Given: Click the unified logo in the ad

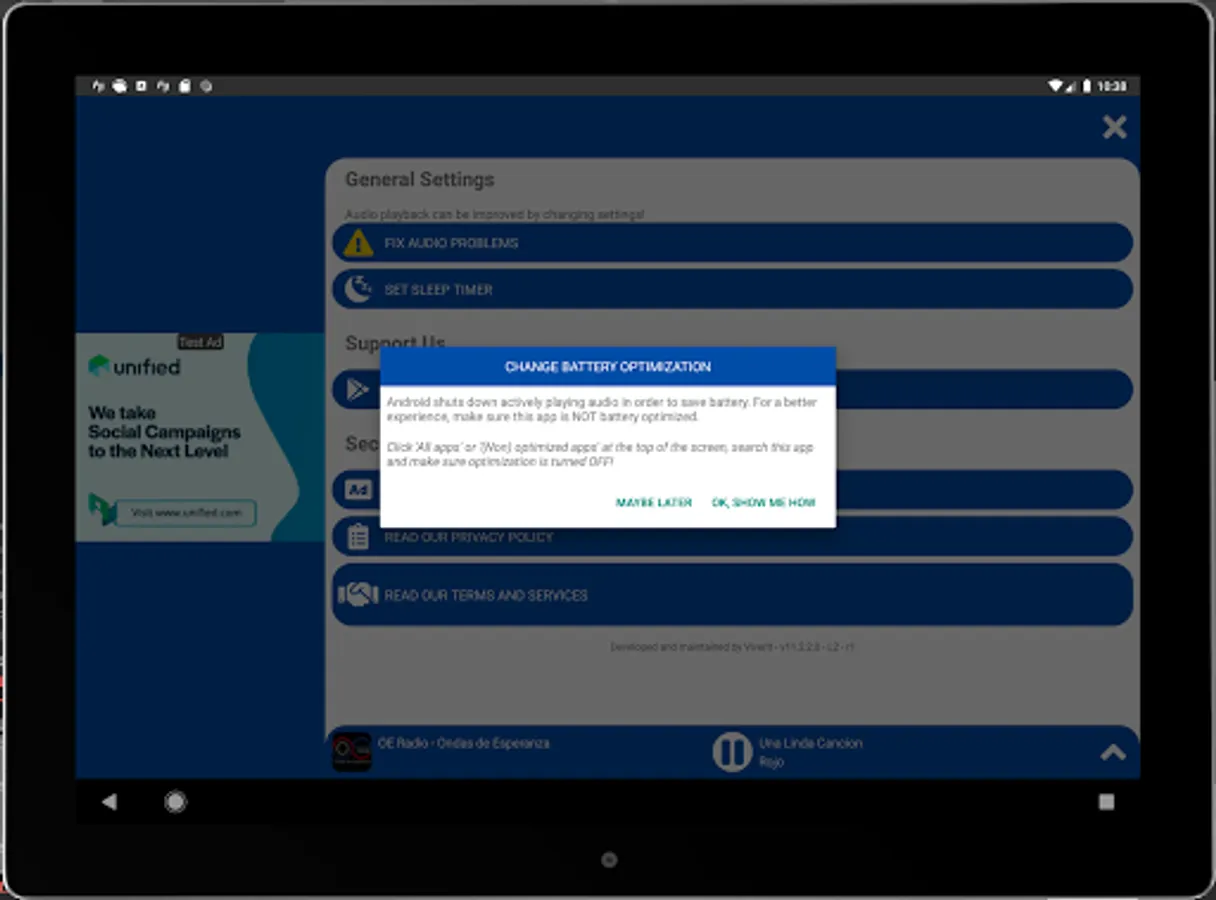Looking at the screenshot, I should click(134, 366).
